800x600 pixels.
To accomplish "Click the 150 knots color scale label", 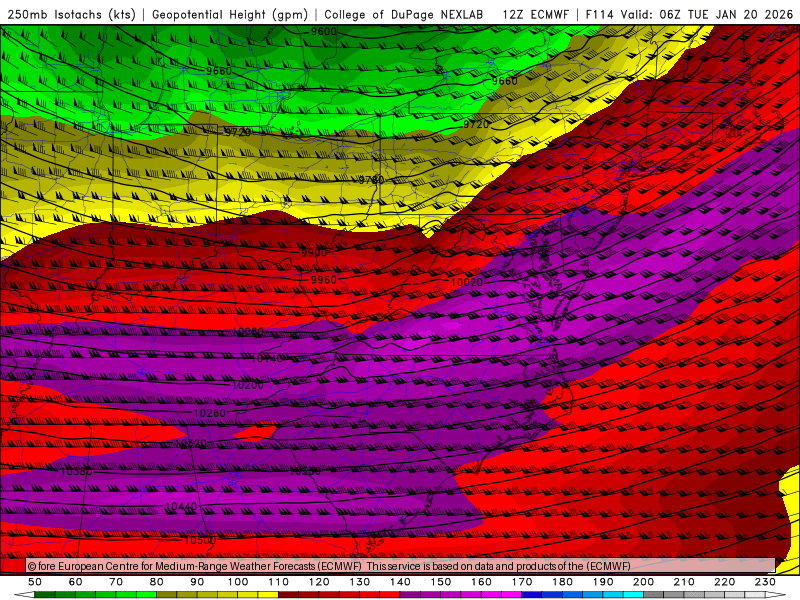I will [x=441, y=582].
